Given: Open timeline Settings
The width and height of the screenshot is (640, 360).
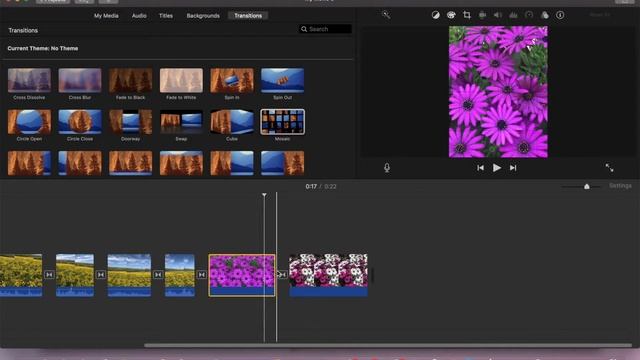Looking at the screenshot, I should coord(620,186).
